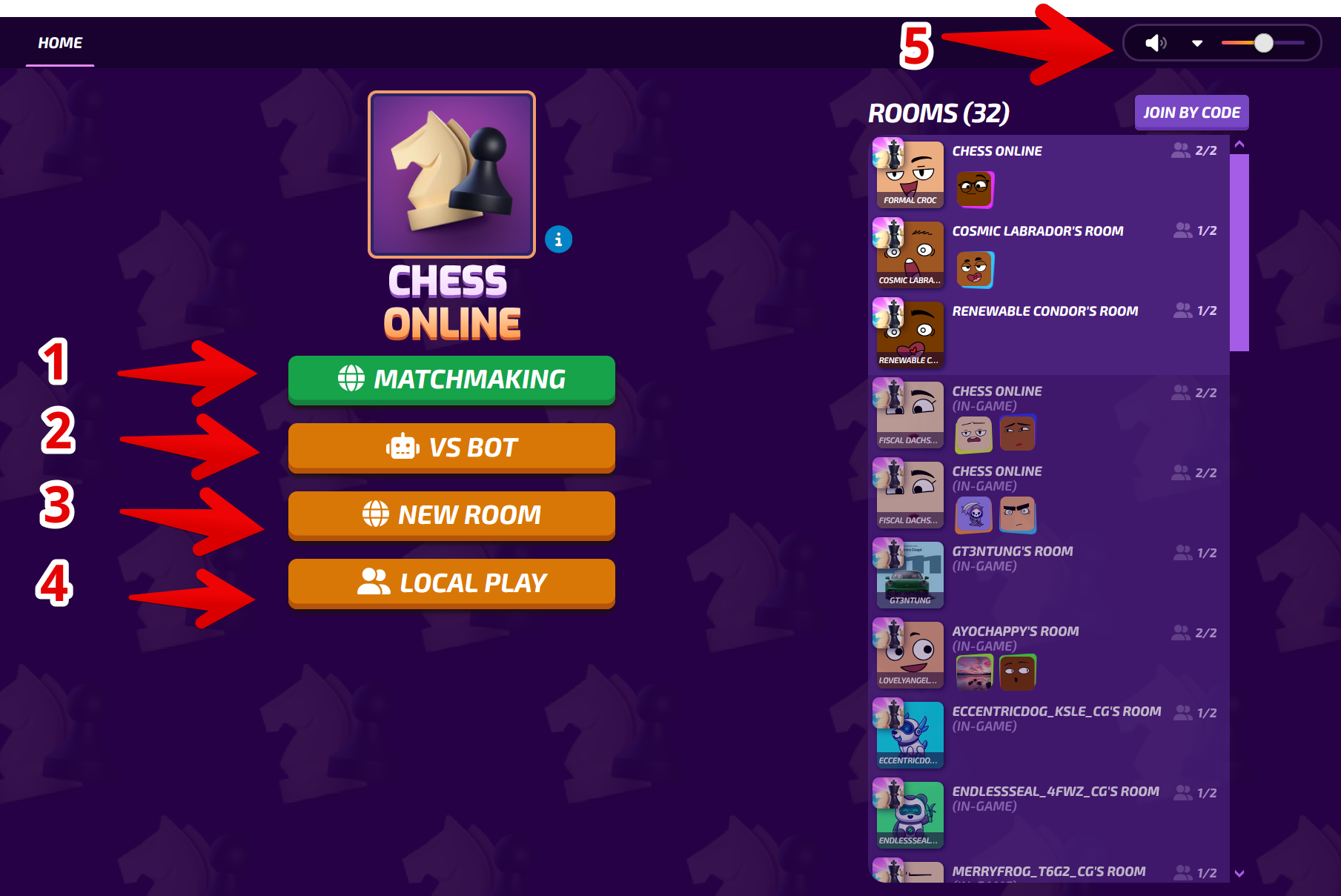Create a New Room

click(x=451, y=515)
